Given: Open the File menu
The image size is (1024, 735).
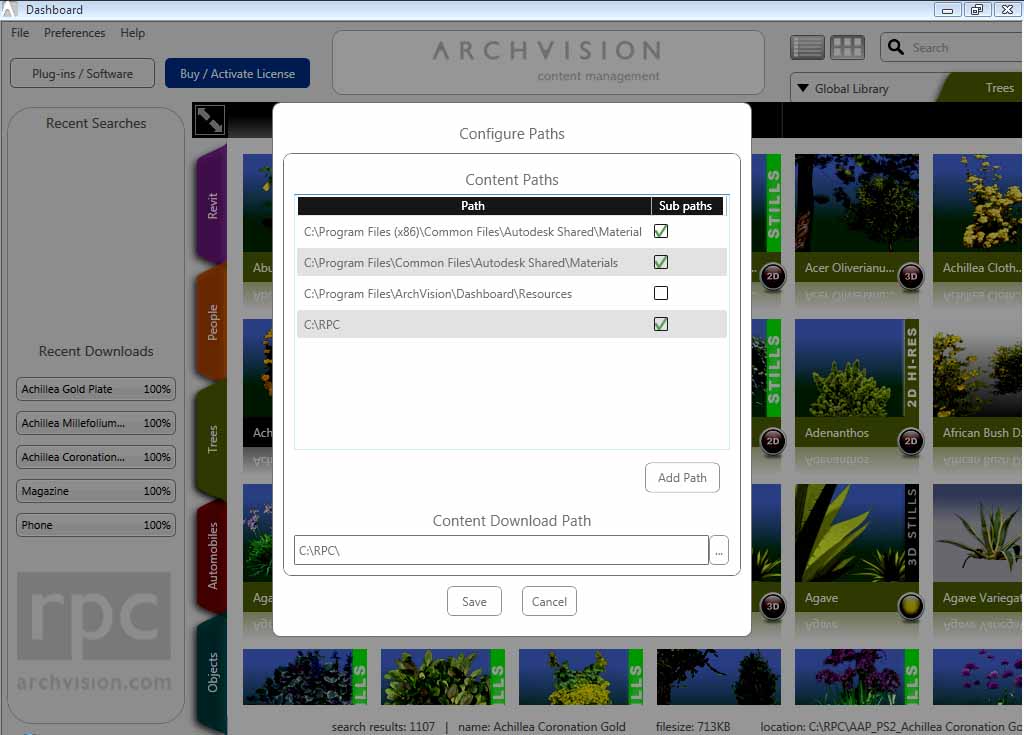Looking at the screenshot, I should pos(20,33).
